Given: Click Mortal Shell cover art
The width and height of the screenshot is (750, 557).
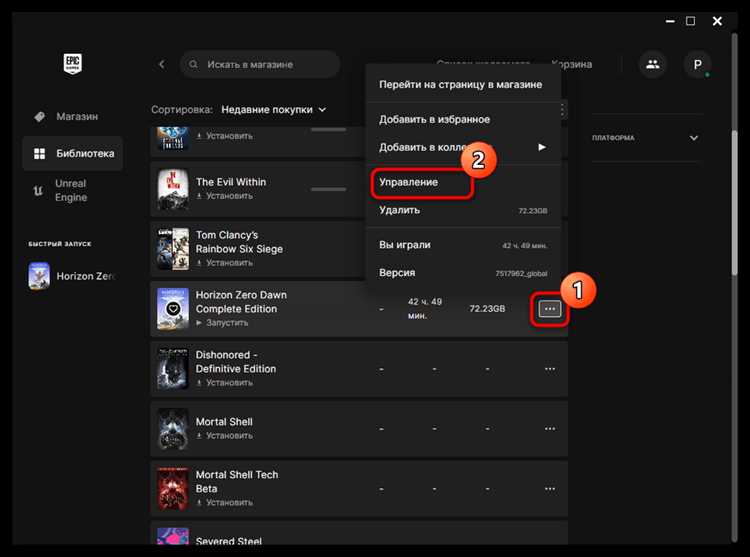Looking at the screenshot, I should point(173,428).
